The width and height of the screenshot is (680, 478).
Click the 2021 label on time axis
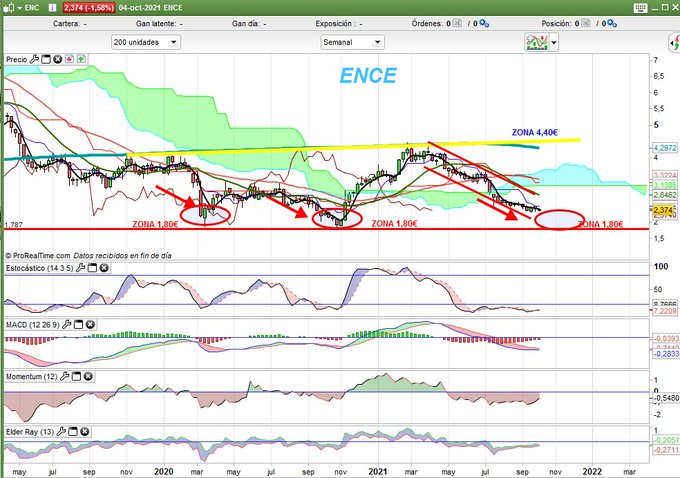click(x=377, y=471)
